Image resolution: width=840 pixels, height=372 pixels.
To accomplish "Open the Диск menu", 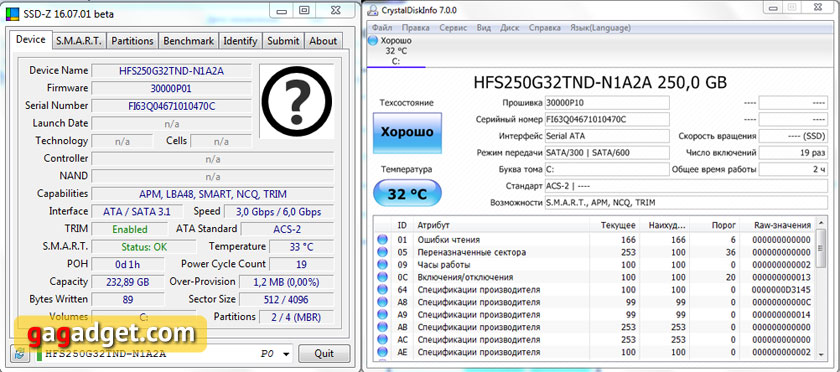I will point(509,27).
